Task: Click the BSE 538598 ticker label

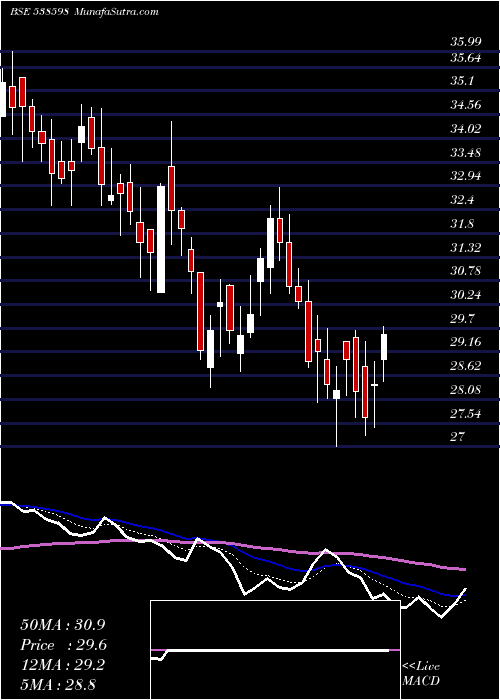Action: pyautogui.click(x=39, y=11)
